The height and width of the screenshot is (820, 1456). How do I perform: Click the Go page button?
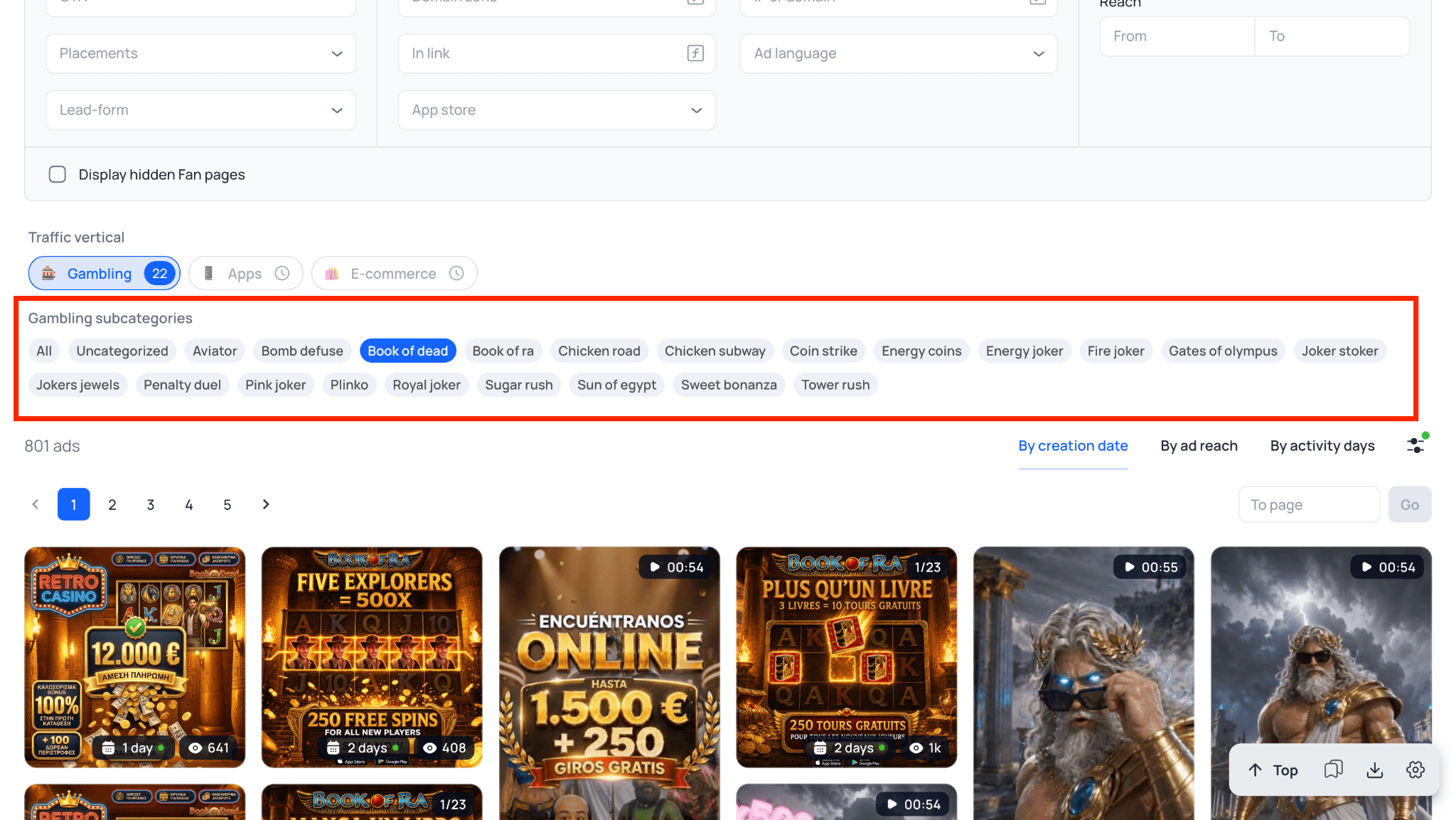(1410, 505)
